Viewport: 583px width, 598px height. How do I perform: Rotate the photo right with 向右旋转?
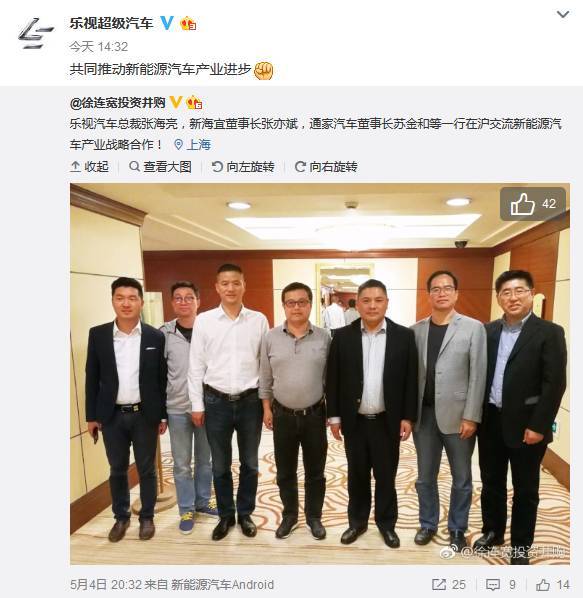[326, 167]
